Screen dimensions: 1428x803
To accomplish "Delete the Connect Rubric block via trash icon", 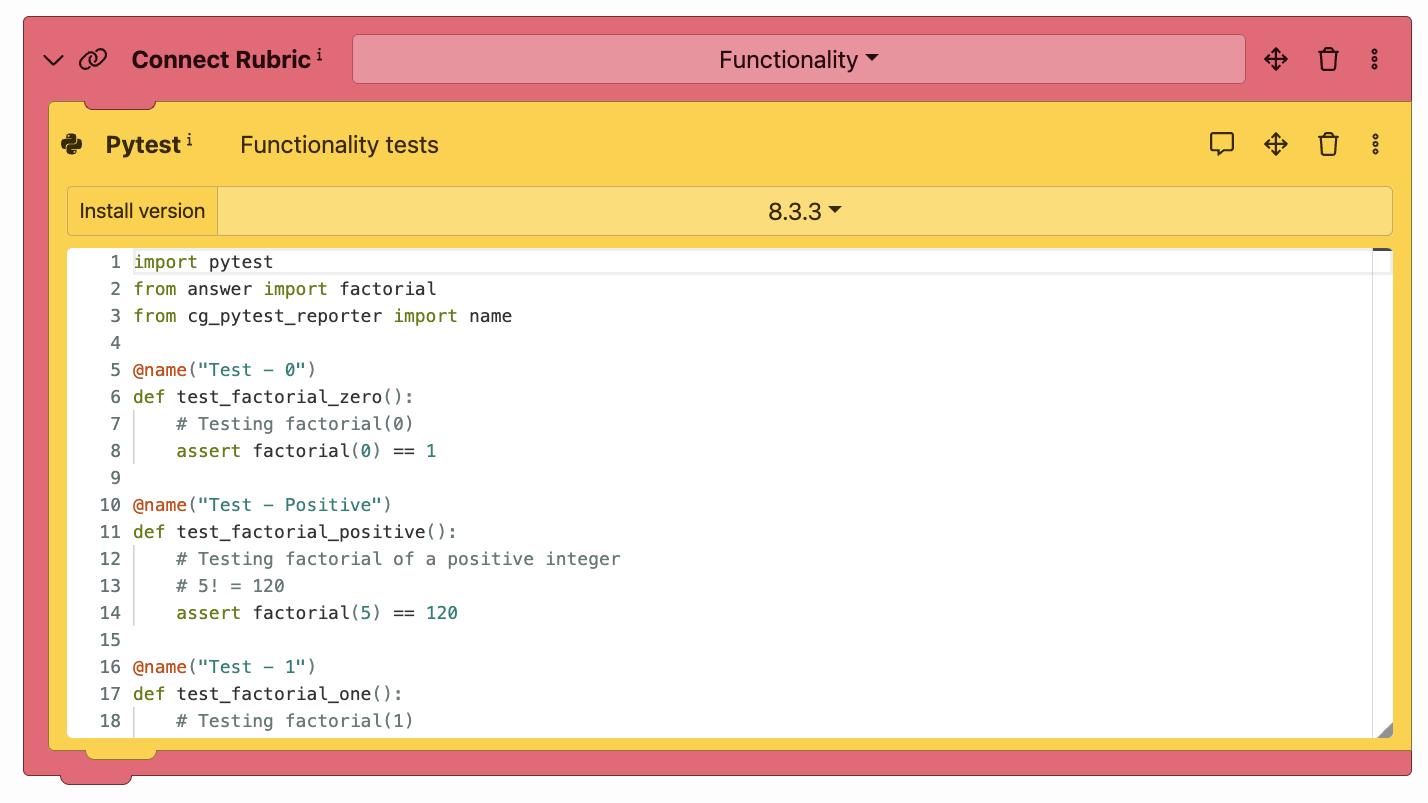I will coord(1328,59).
